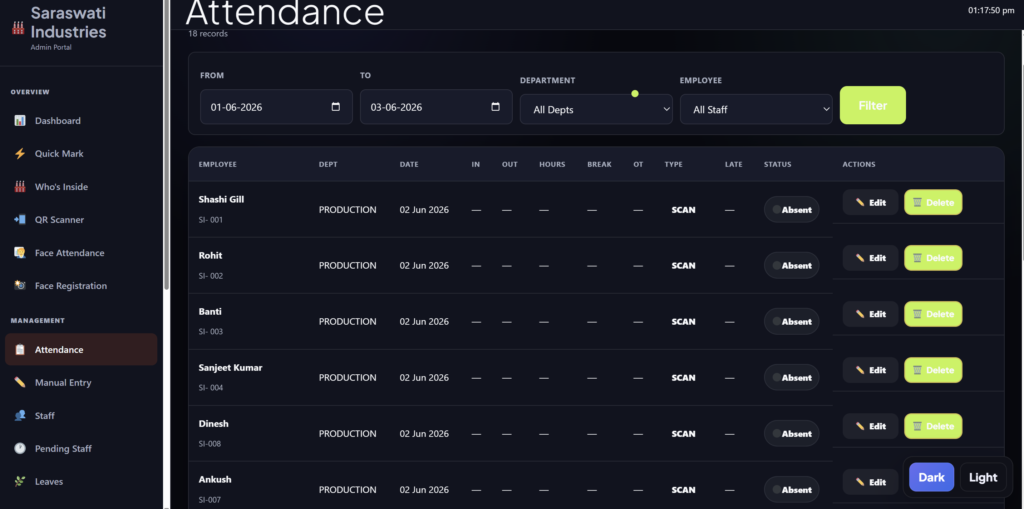Click pencil icon in Shashi Gill's Edit button
The width and height of the screenshot is (1024, 509).
coord(860,203)
